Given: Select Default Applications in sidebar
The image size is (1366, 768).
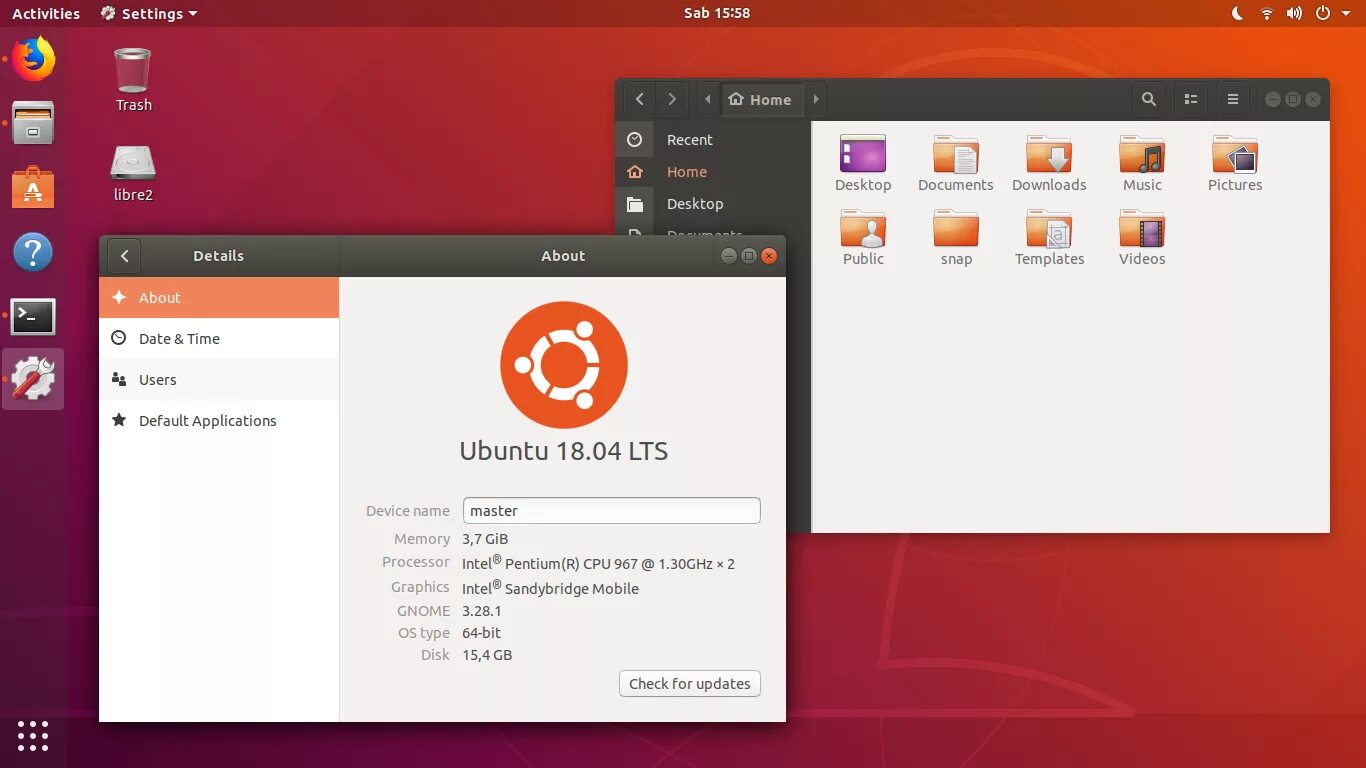Looking at the screenshot, I should coord(219,420).
